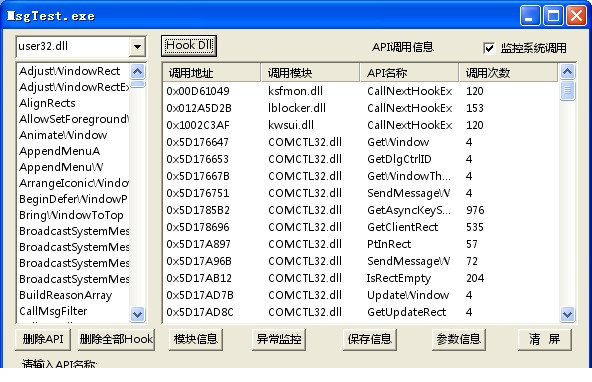Click the GetAsyncKeyS... API name
The height and width of the screenshot is (382, 592).
point(409,210)
